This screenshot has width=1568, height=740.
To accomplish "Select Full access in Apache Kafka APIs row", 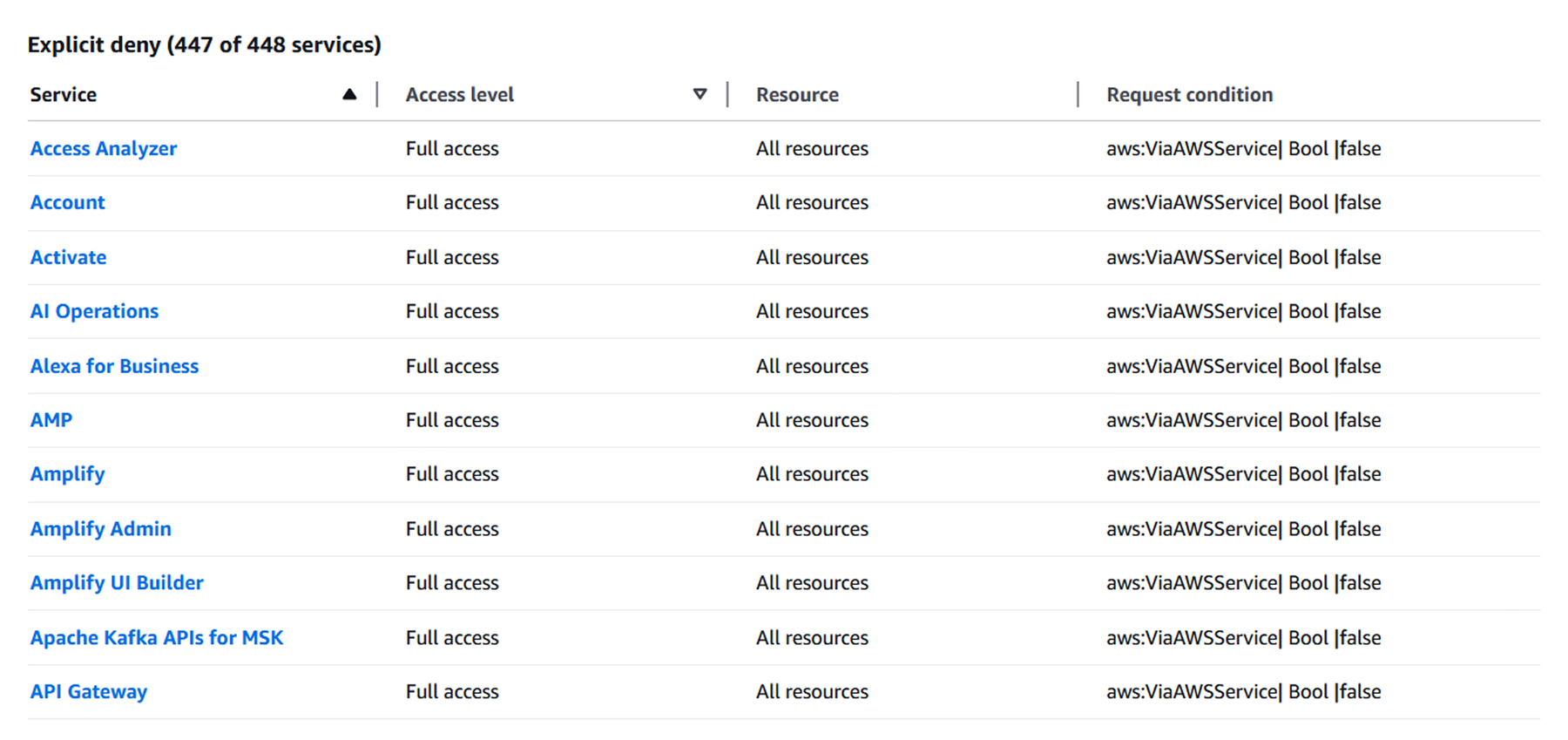I will (x=452, y=638).
